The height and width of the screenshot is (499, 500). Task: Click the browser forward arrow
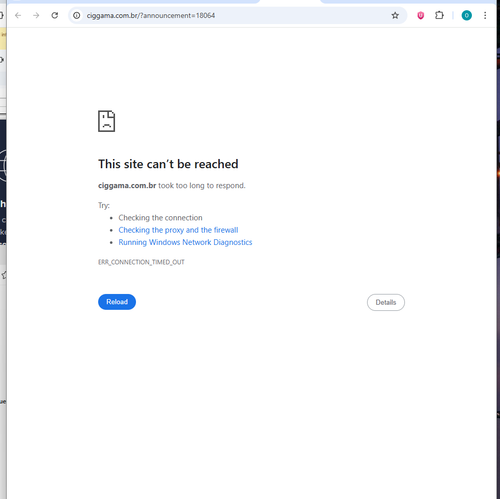coord(36,15)
